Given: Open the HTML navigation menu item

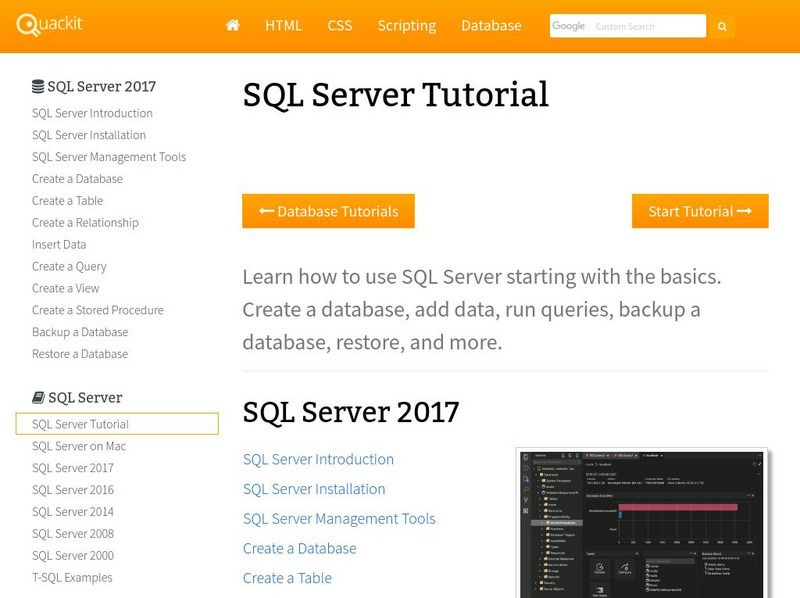Looking at the screenshot, I should (x=282, y=26).
